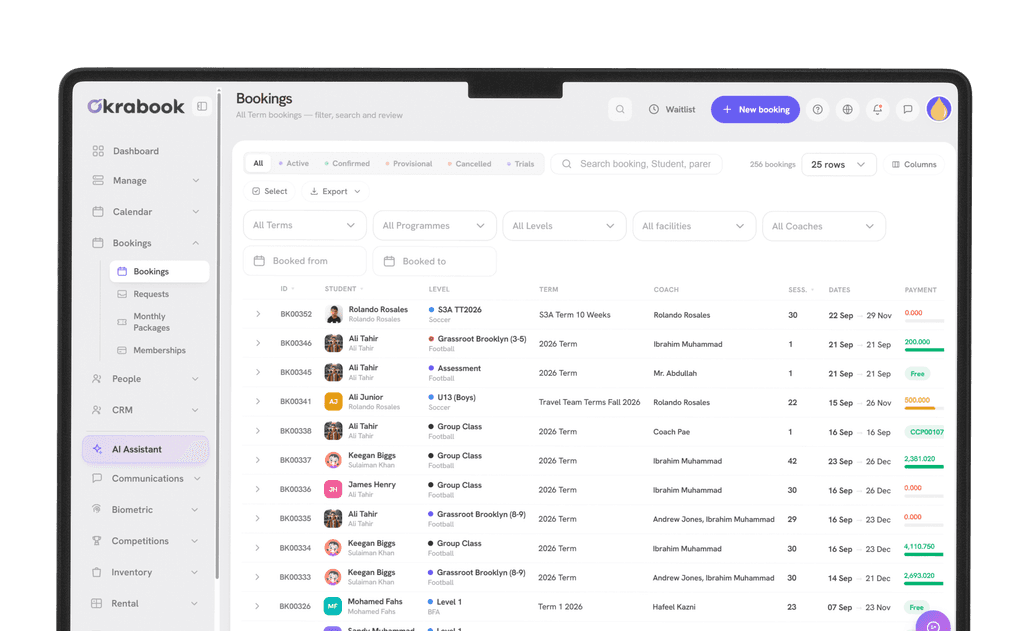Select the Active filter tab
The height and width of the screenshot is (631, 1024).
click(294, 163)
